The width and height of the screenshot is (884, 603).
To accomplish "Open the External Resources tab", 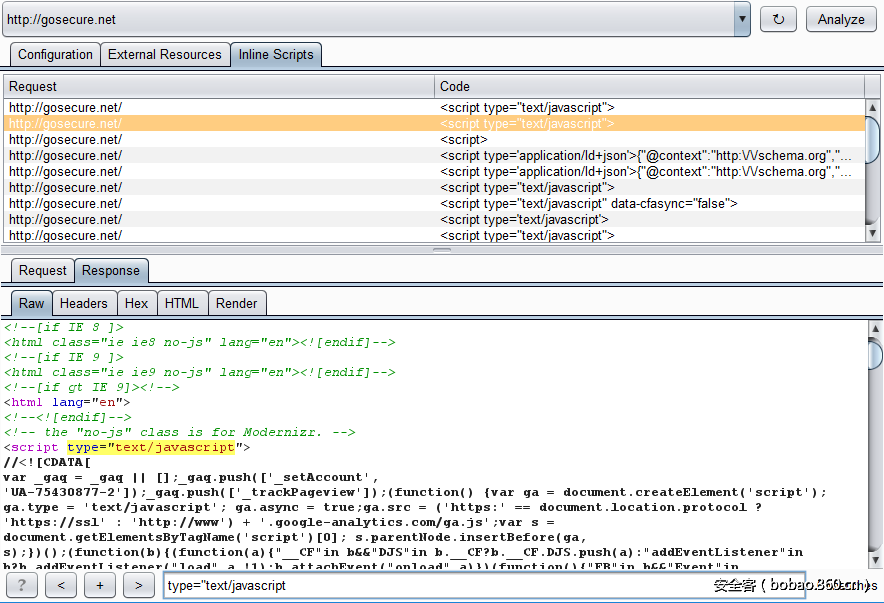I will (165, 55).
